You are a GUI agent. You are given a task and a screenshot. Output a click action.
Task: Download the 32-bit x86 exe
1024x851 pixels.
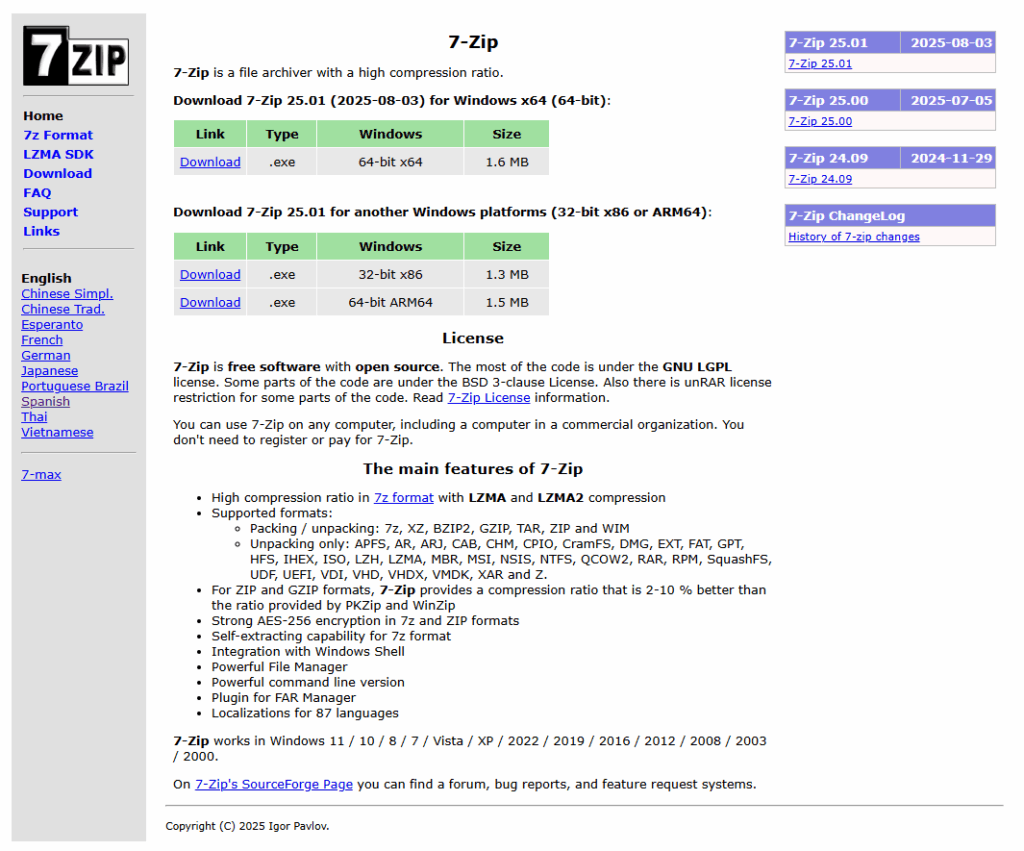tap(209, 274)
